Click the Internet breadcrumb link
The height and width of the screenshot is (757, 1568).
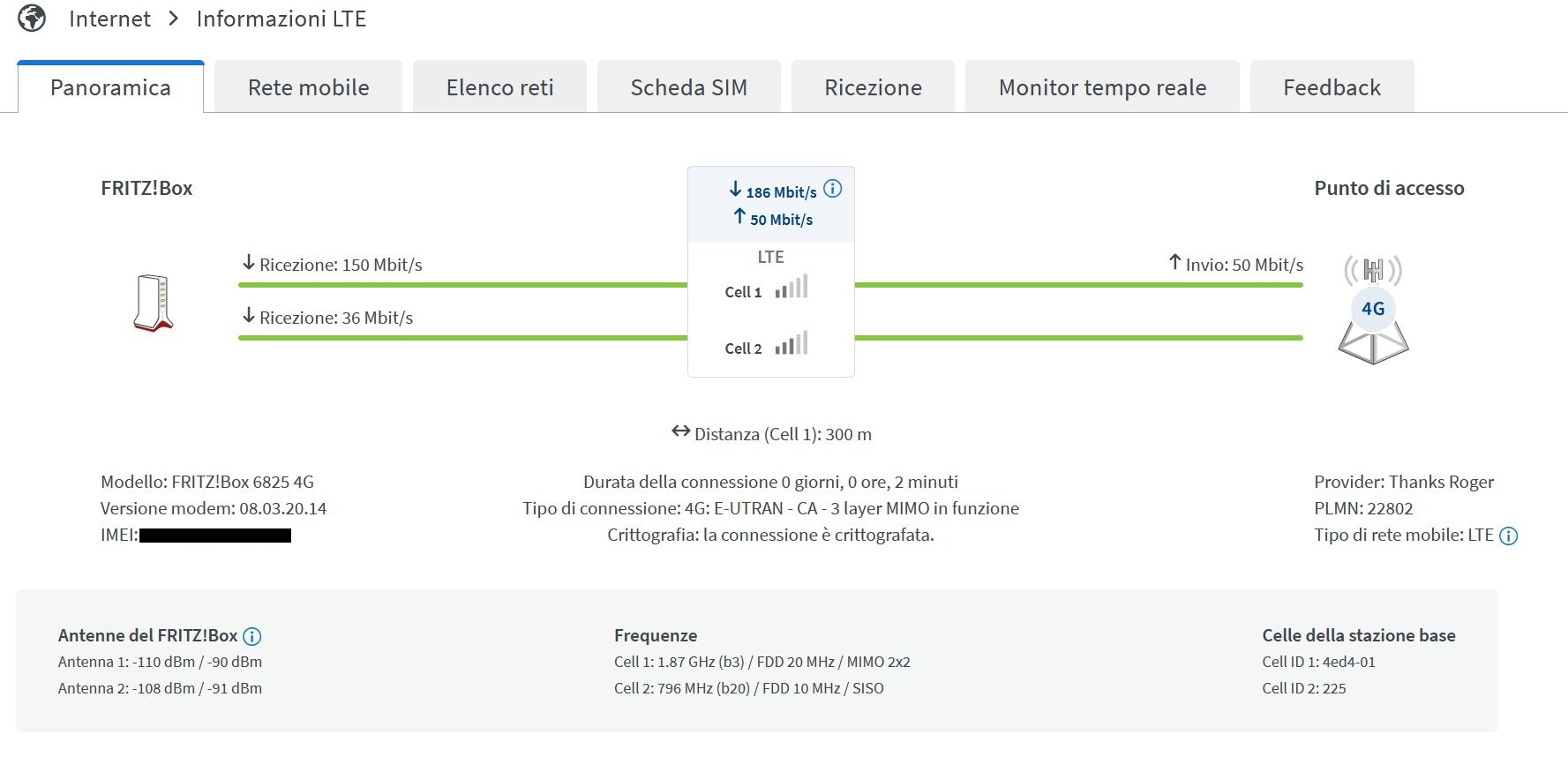tap(109, 19)
